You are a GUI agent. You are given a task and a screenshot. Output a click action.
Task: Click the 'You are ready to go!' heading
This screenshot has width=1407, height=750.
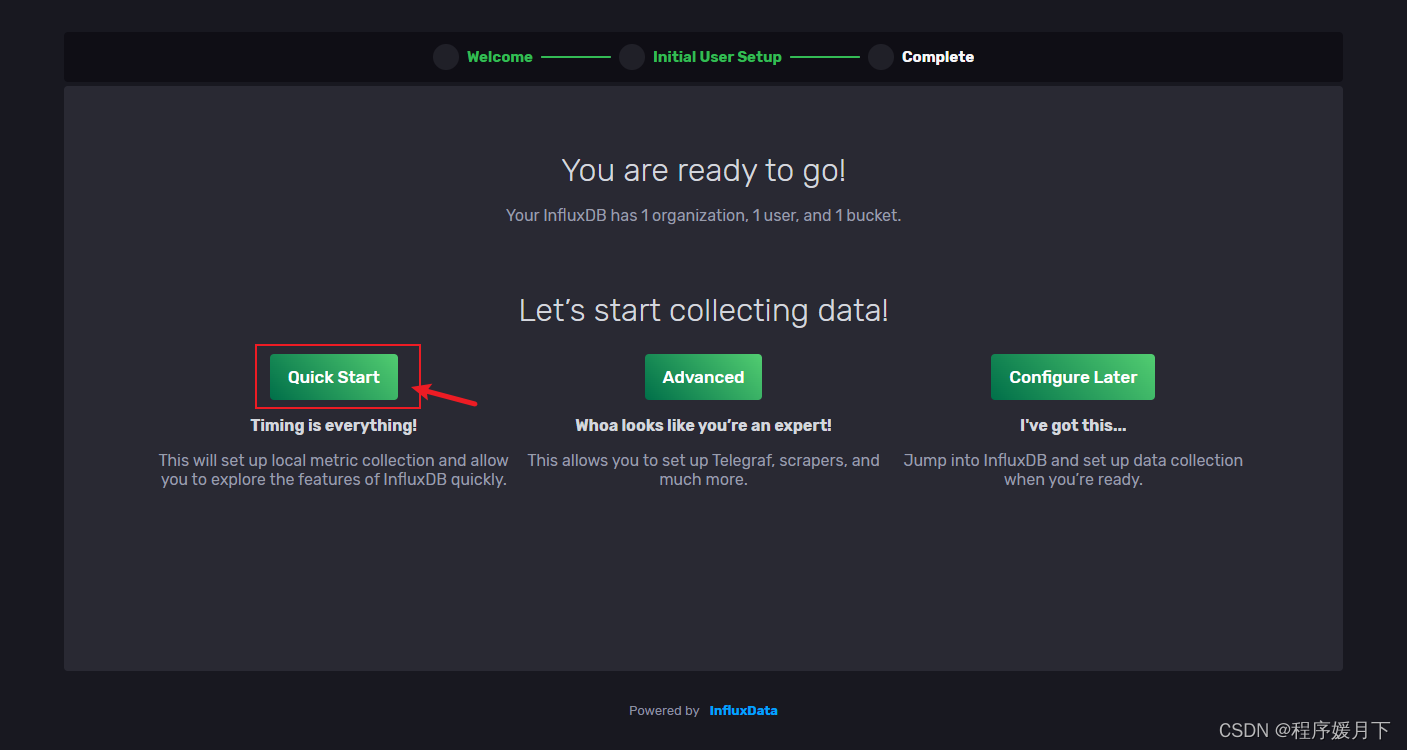[x=703, y=171]
